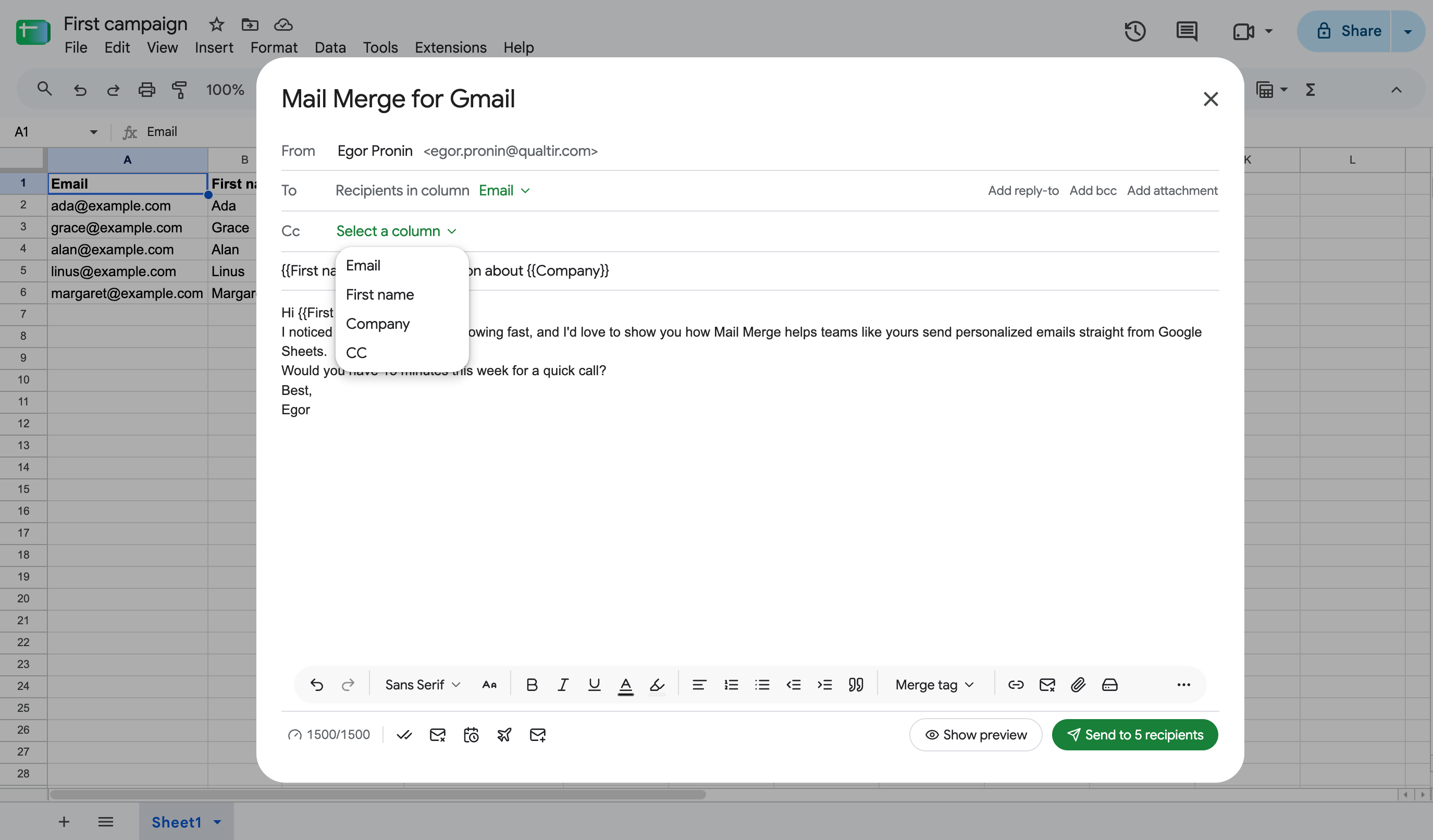
Task: Click Send to 5 recipients button
Action: pyautogui.click(x=1135, y=735)
